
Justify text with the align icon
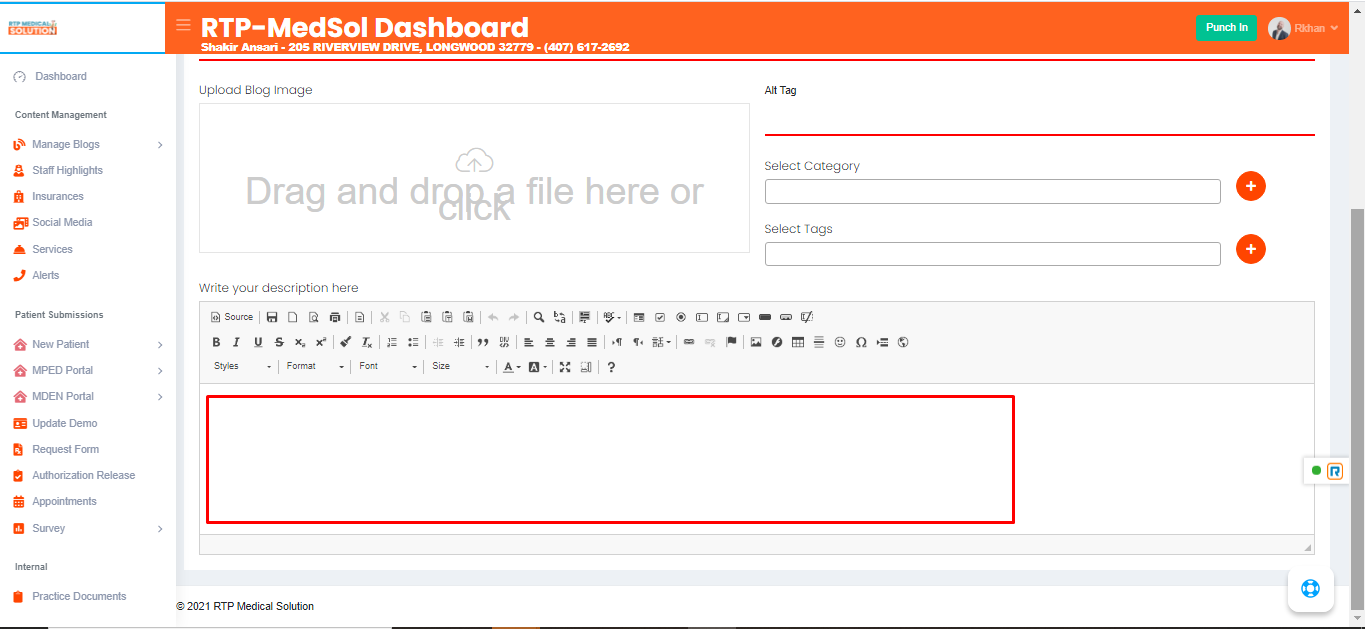tap(592, 342)
